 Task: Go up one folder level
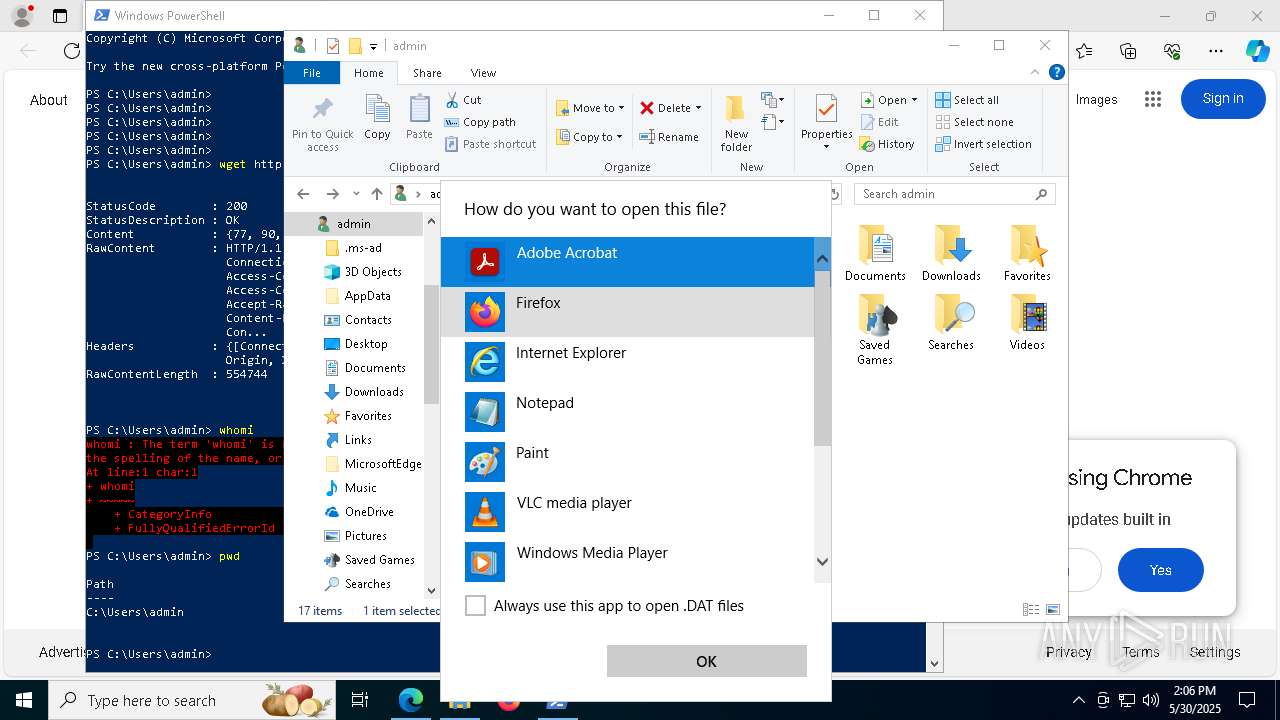376,194
